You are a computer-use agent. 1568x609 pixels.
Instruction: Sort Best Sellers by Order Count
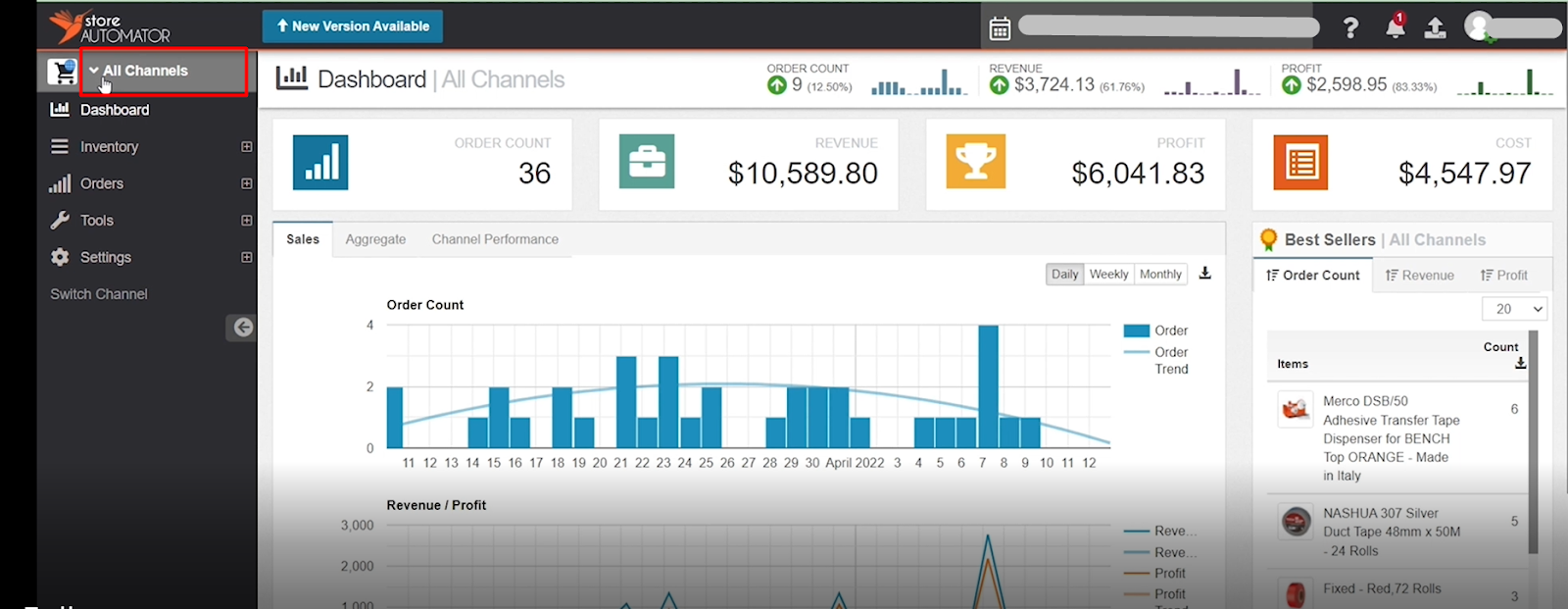pos(1313,276)
